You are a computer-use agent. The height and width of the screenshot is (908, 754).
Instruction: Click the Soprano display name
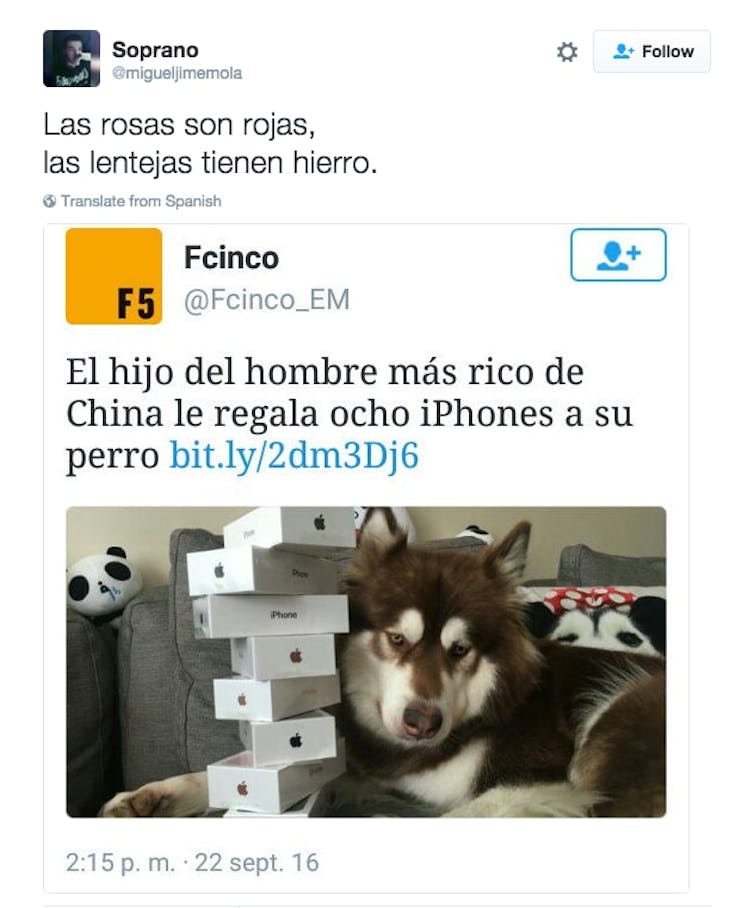(155, 50)
